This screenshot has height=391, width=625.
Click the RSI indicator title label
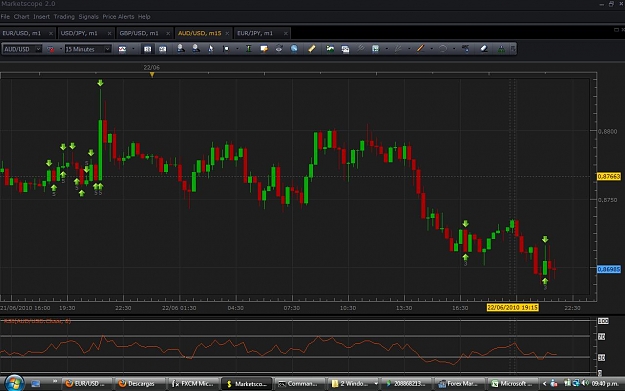[37, 321]
